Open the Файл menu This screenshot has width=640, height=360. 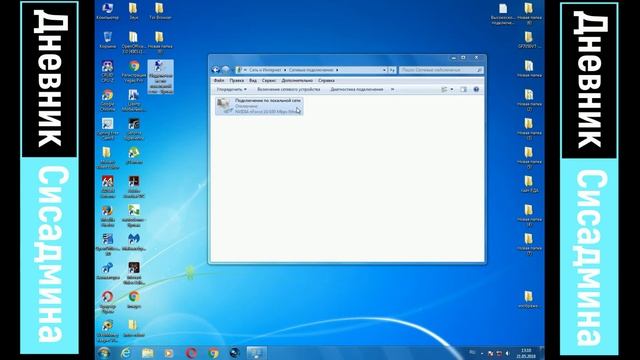pos(219,81)
